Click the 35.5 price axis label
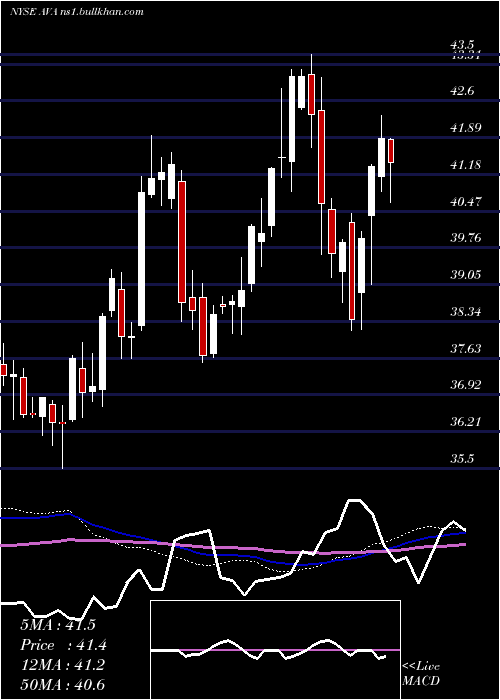The width and height of the screenshot is (500, 700). [462, 459]
